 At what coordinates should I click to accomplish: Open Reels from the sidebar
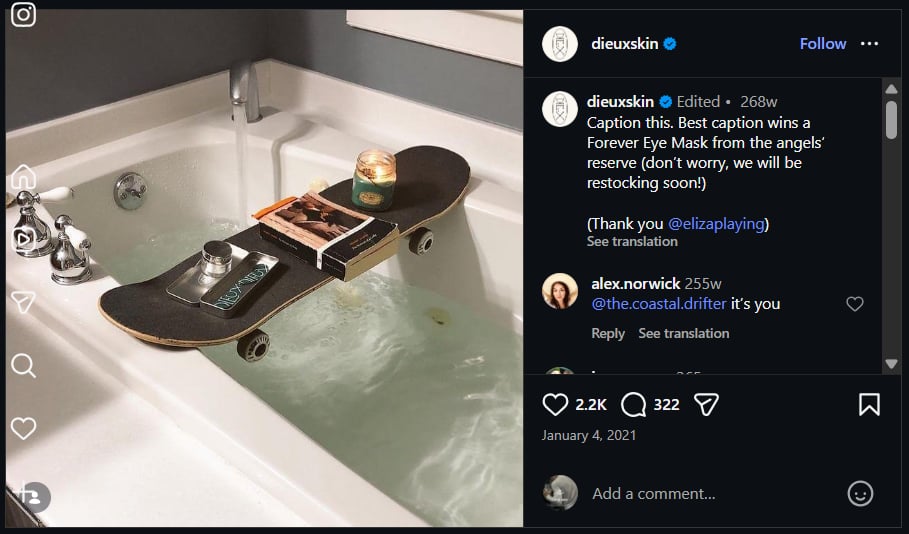point(23,239)
